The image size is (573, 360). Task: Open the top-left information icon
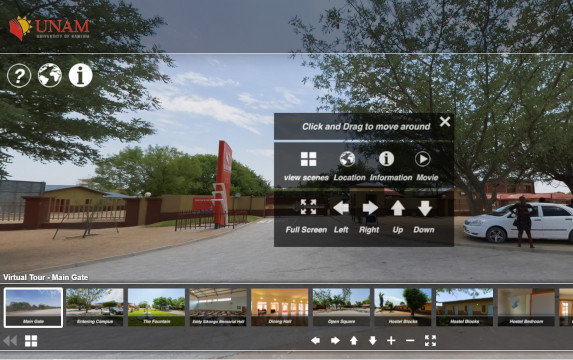(80, 75)
